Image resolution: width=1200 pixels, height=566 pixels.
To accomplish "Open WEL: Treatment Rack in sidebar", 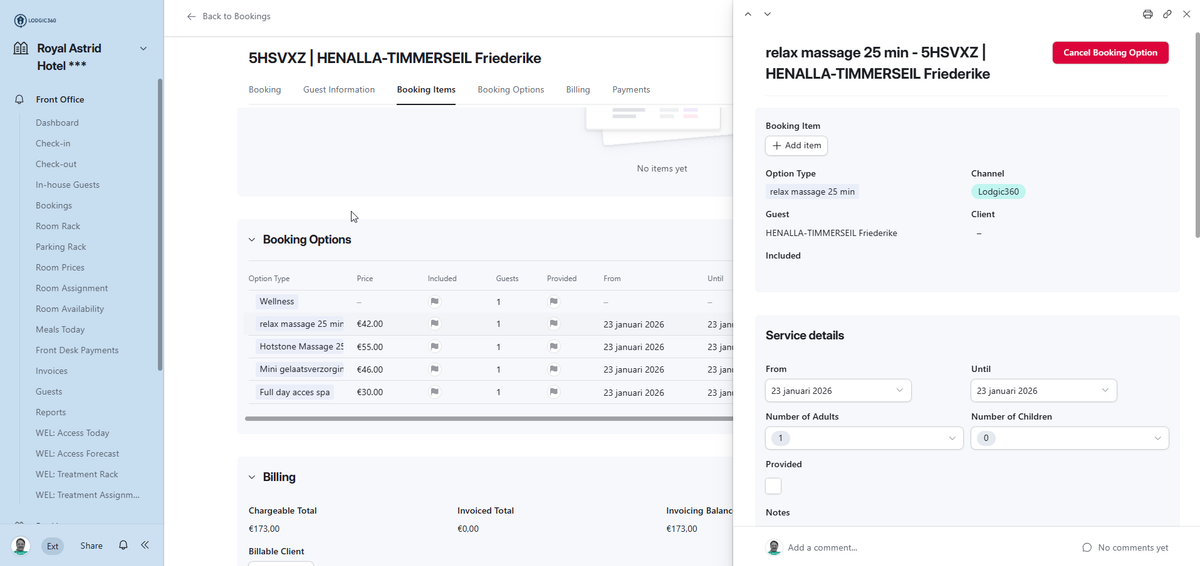I will pos(77,474).
